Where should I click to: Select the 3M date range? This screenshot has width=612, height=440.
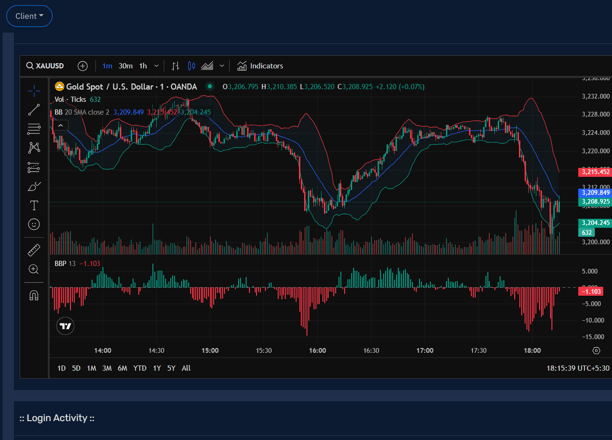pyautogui.click(x=107, y=368)
